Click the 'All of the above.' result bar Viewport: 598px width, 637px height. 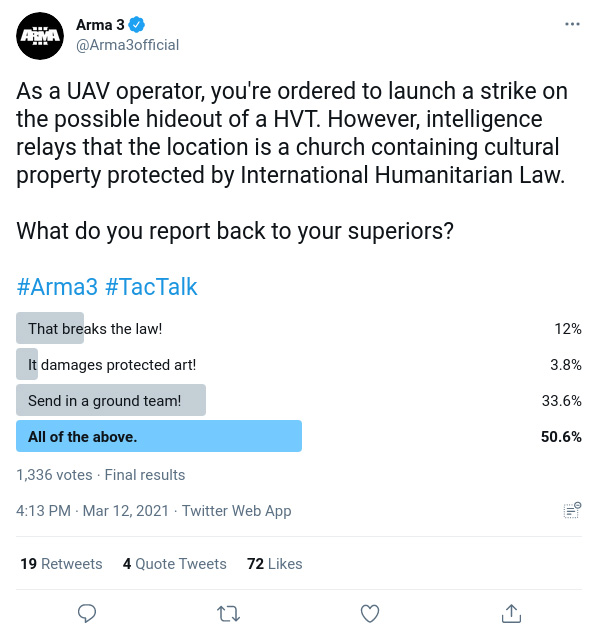coord(159,436)
